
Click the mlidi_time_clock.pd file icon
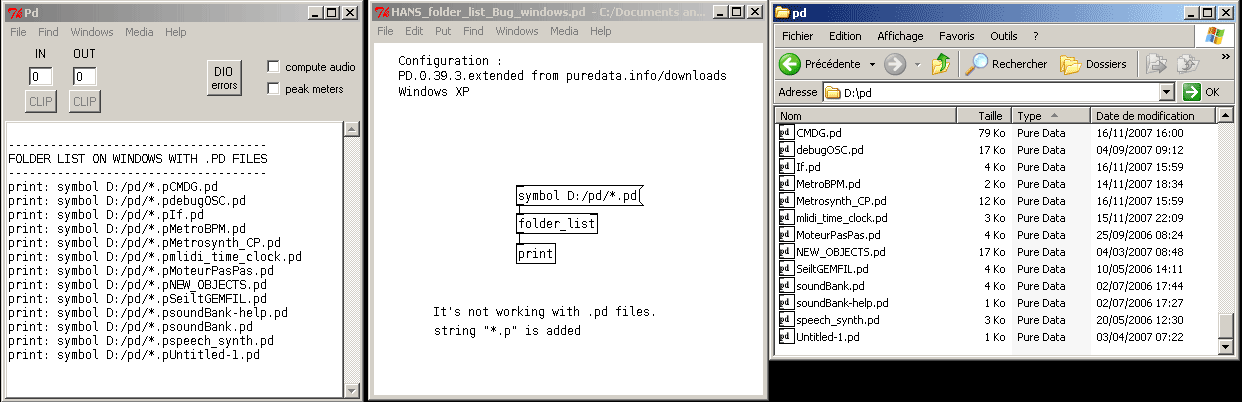coord(785,217)
